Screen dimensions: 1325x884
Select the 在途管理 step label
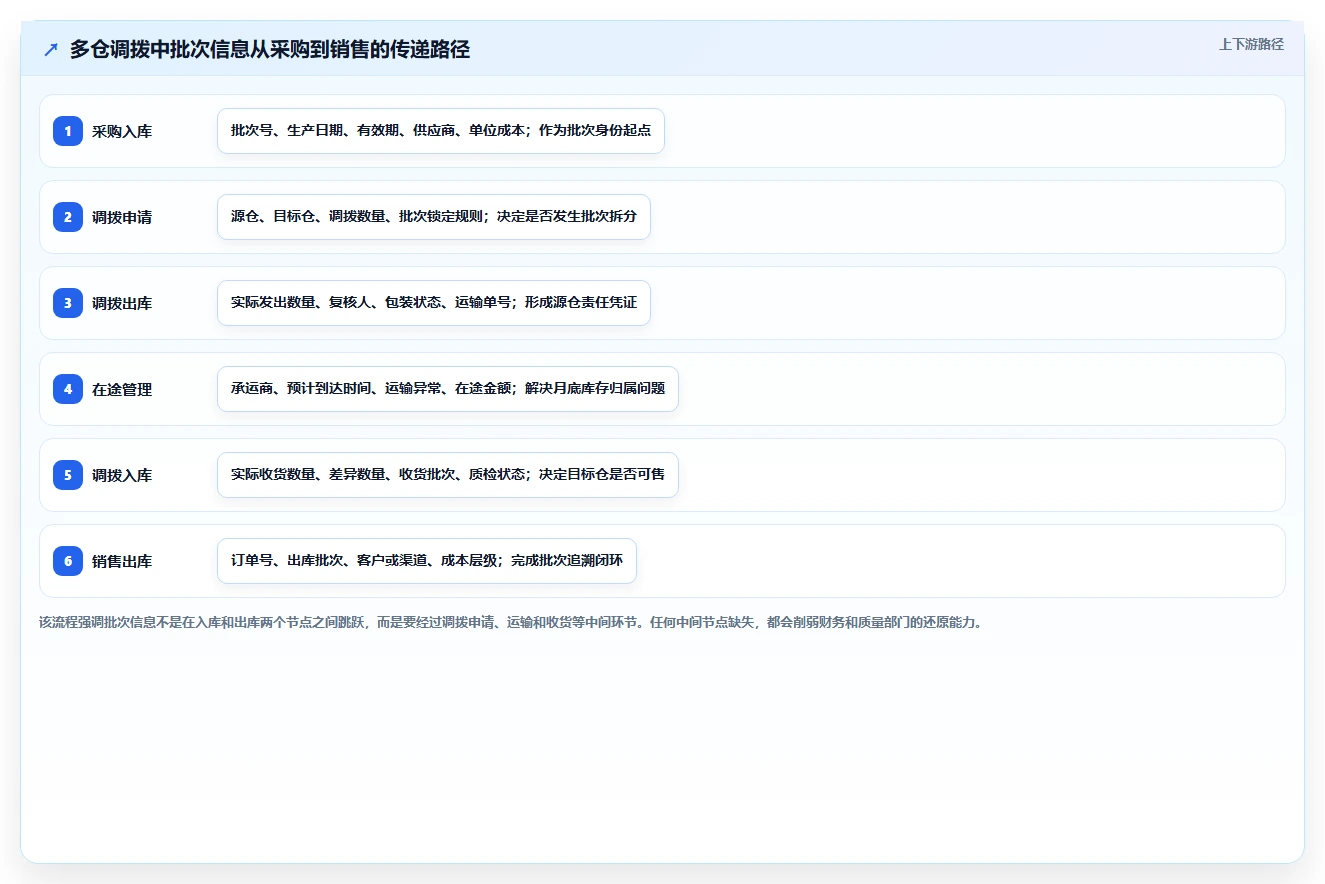click(x=122, y=389)
